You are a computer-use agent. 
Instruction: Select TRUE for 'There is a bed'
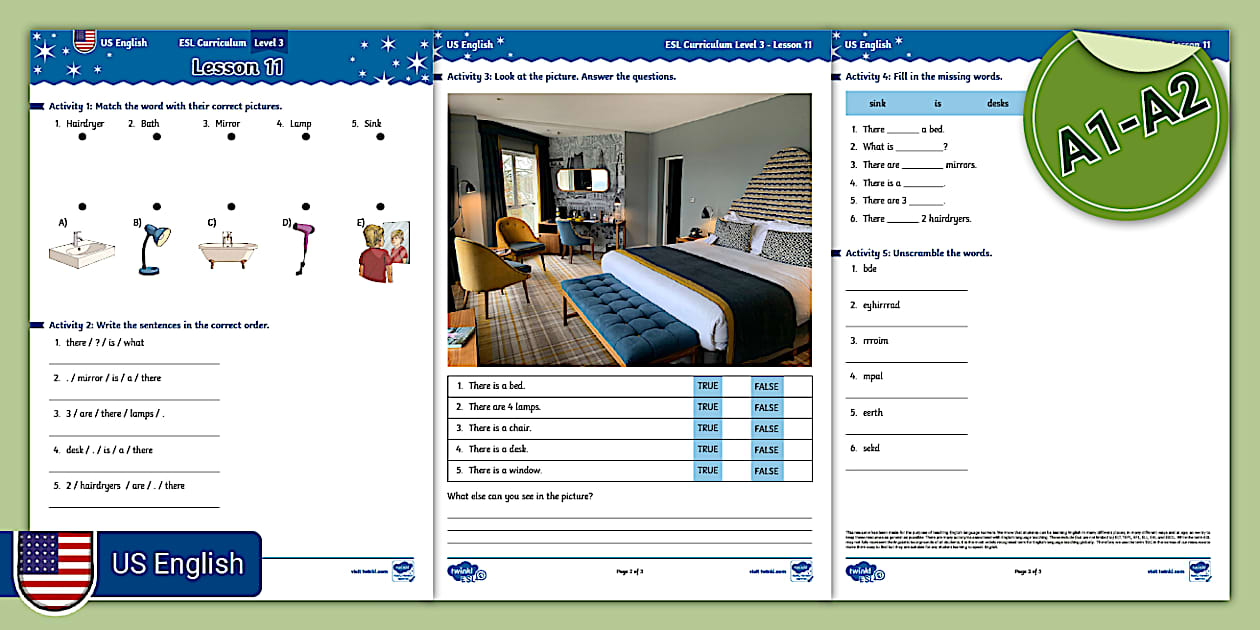[708, 386]
